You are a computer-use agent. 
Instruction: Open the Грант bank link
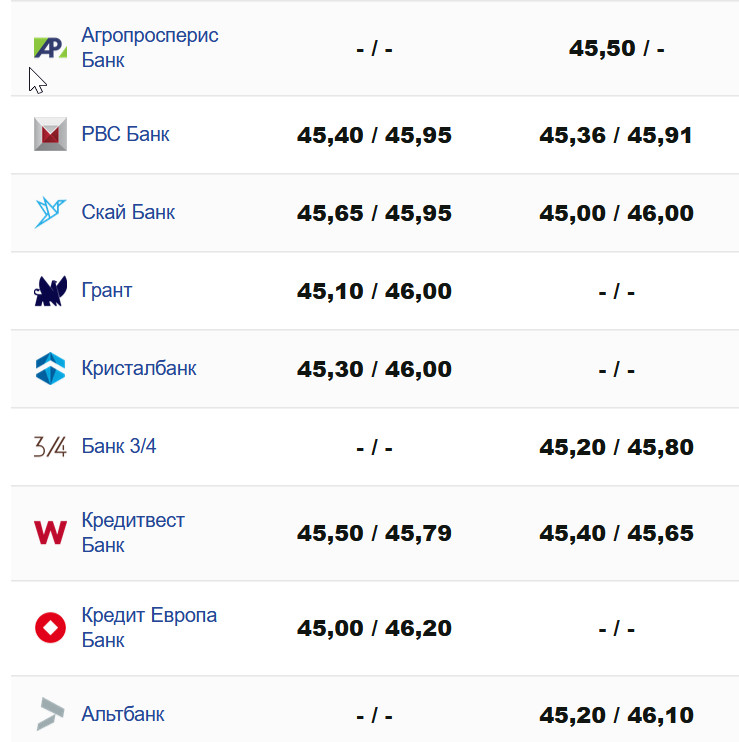point(107,291)
